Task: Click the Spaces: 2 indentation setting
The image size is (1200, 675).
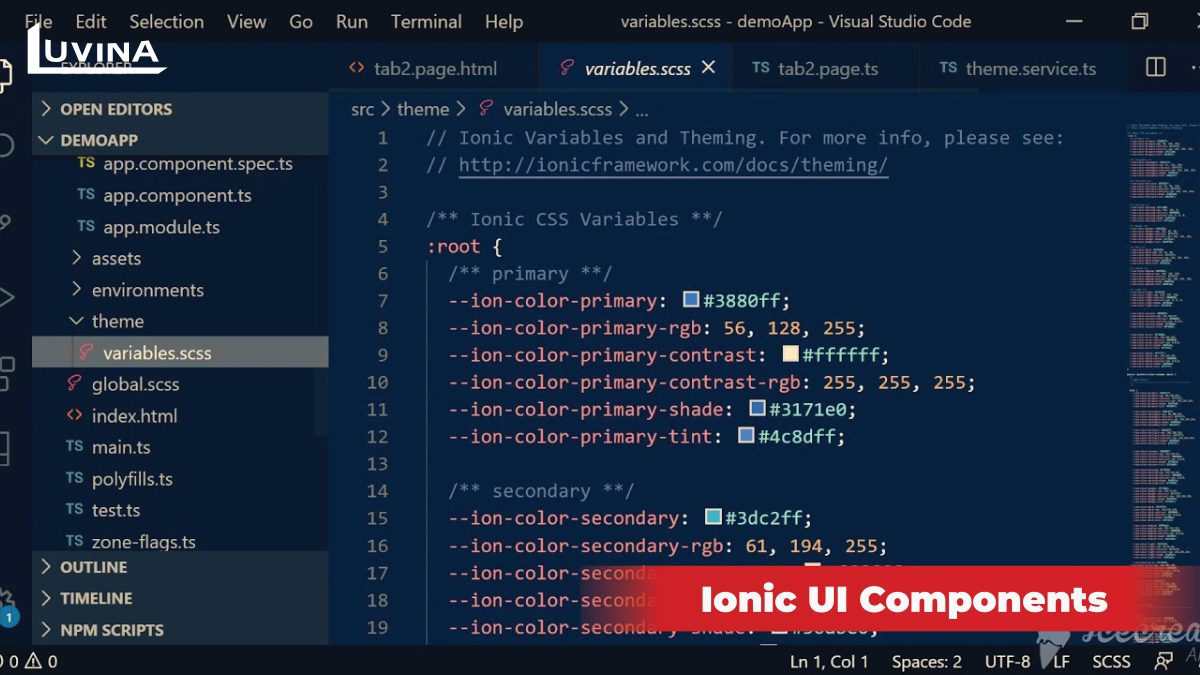Action: coord(926,661)
